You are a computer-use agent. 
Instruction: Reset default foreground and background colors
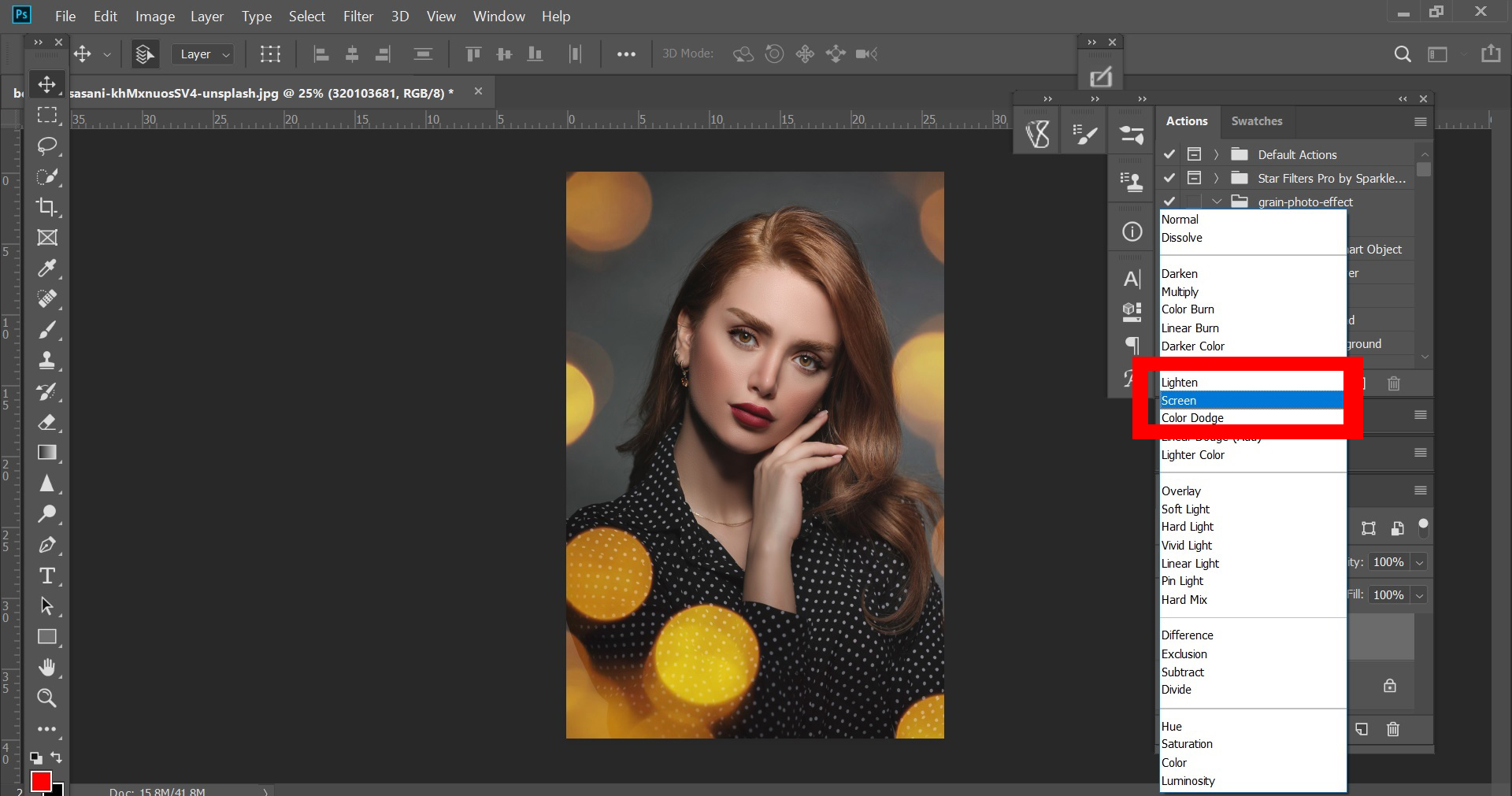pos(36,758)
